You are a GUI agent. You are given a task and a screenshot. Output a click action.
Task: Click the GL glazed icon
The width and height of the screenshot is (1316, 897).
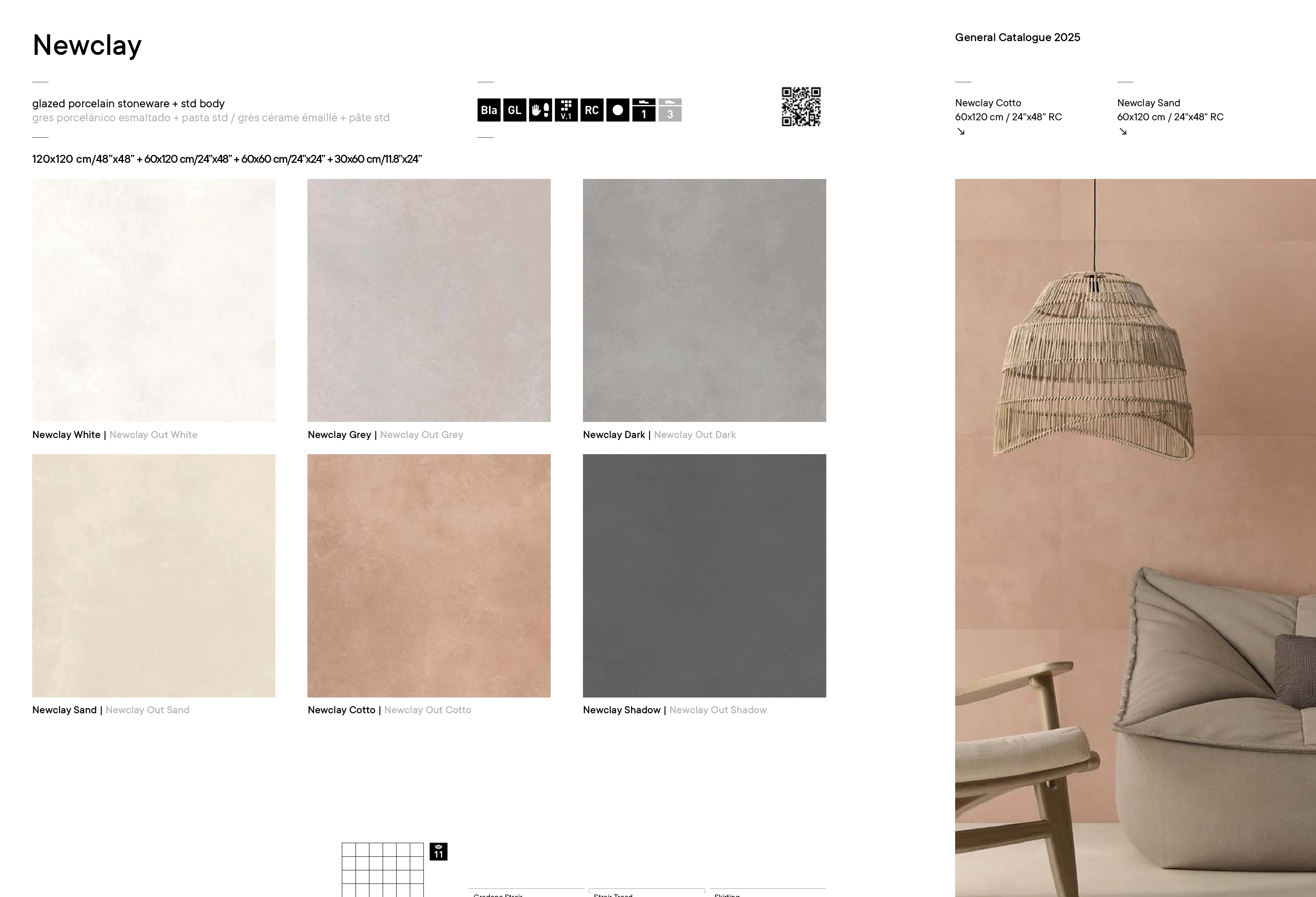515,110
